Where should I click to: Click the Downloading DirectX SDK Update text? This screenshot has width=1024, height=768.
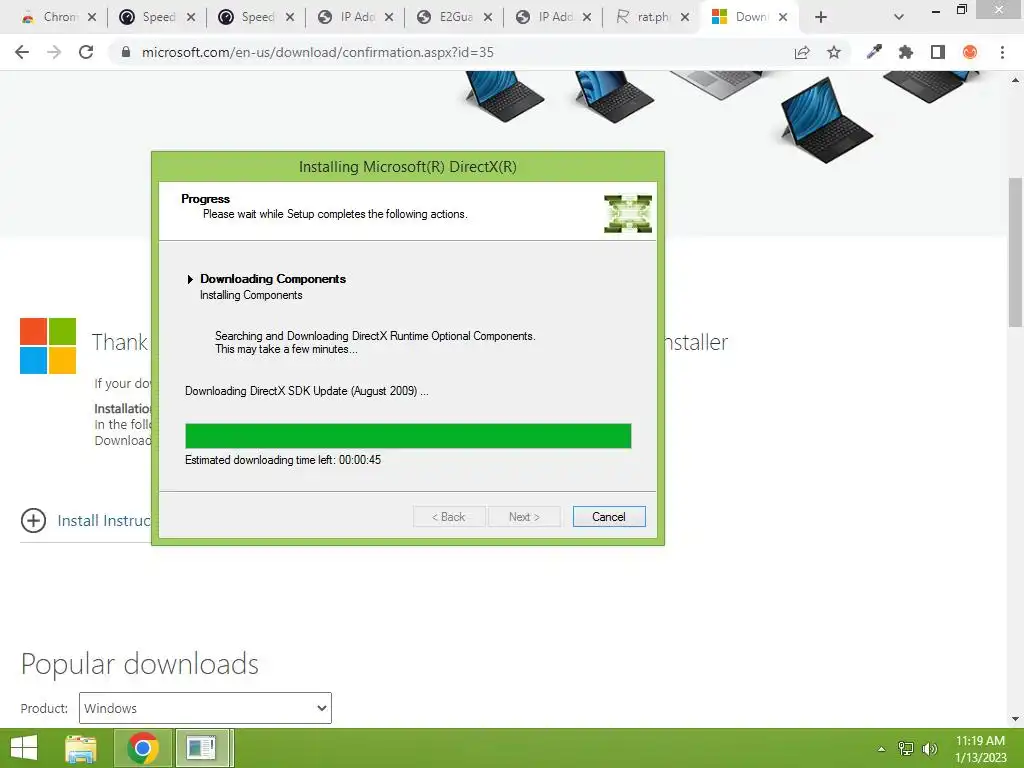(306, 391)
